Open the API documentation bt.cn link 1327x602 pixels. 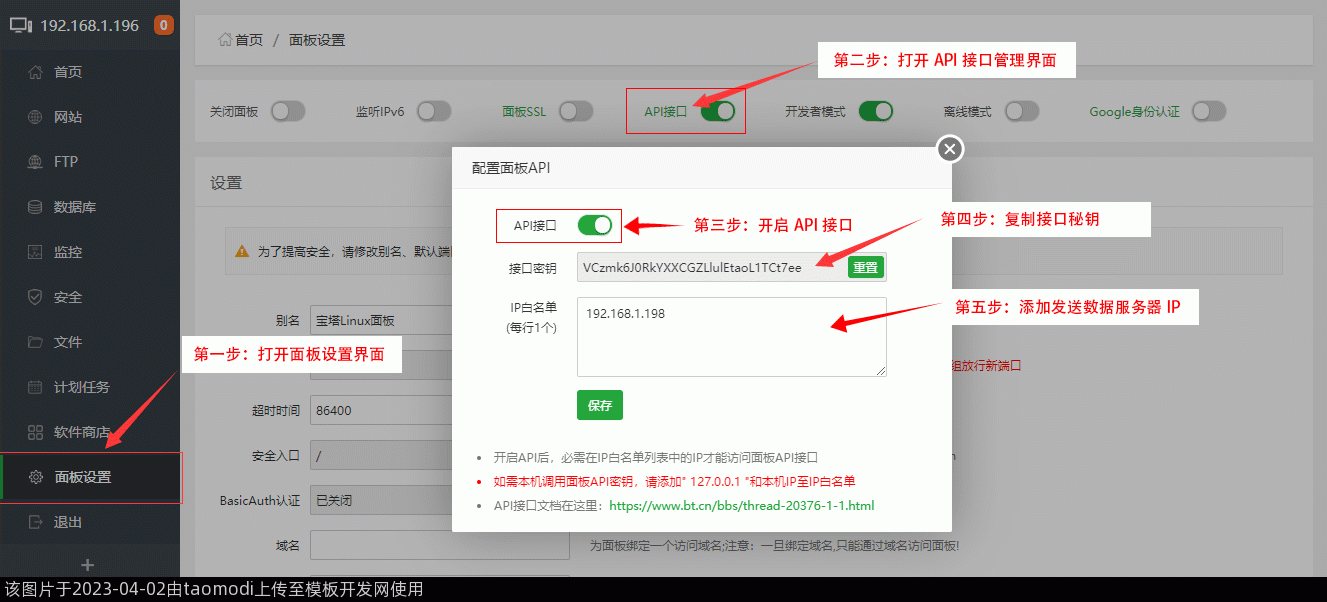point(741,505)
